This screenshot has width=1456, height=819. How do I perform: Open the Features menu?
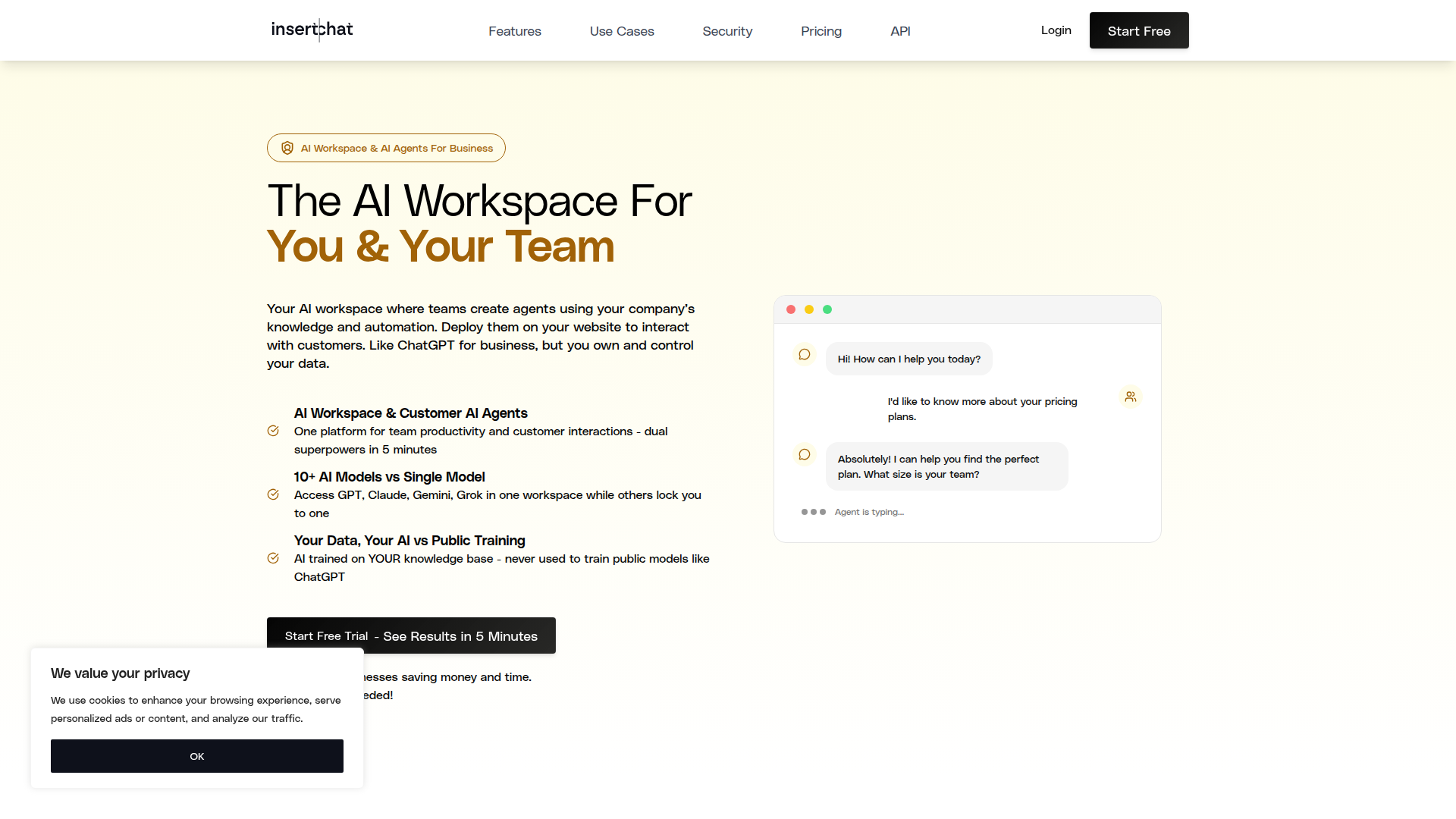click(x=514, y=31)
